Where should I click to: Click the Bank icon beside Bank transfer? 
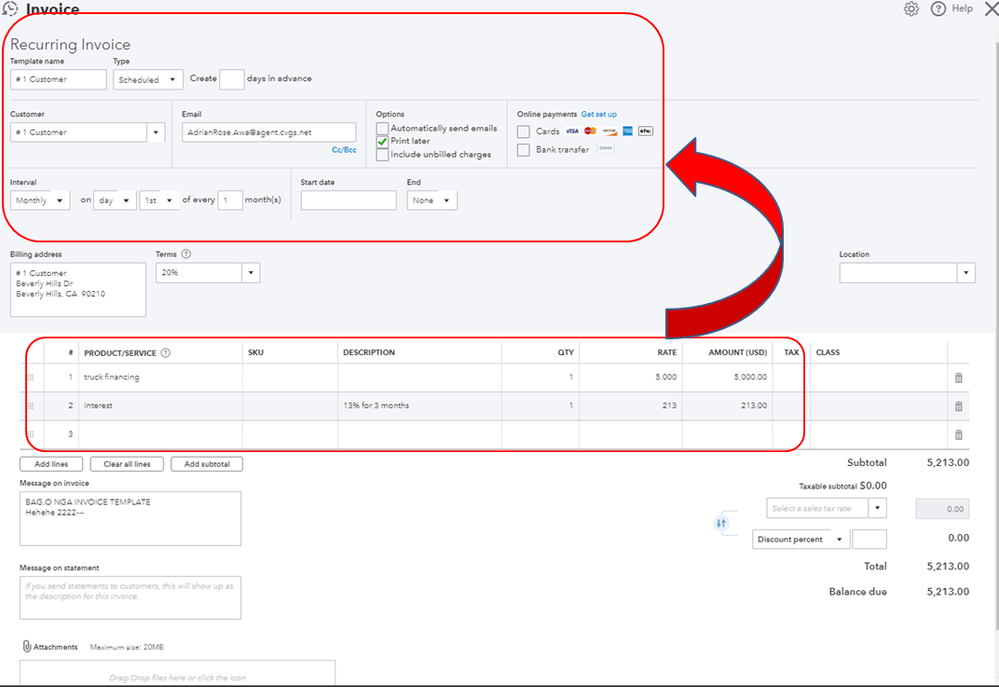point(605,148)
